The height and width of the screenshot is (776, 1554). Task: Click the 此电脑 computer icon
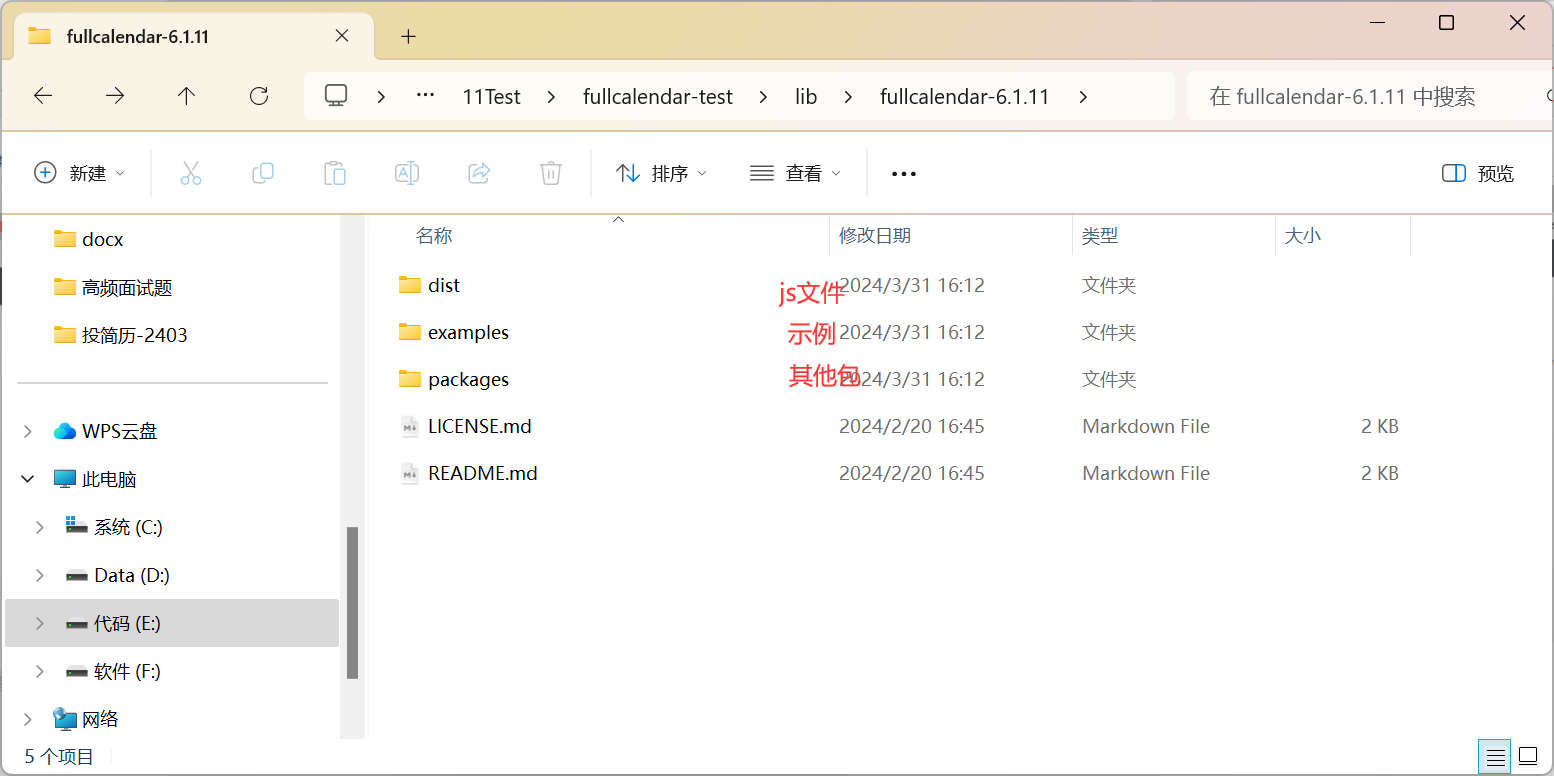pos(65,479)
